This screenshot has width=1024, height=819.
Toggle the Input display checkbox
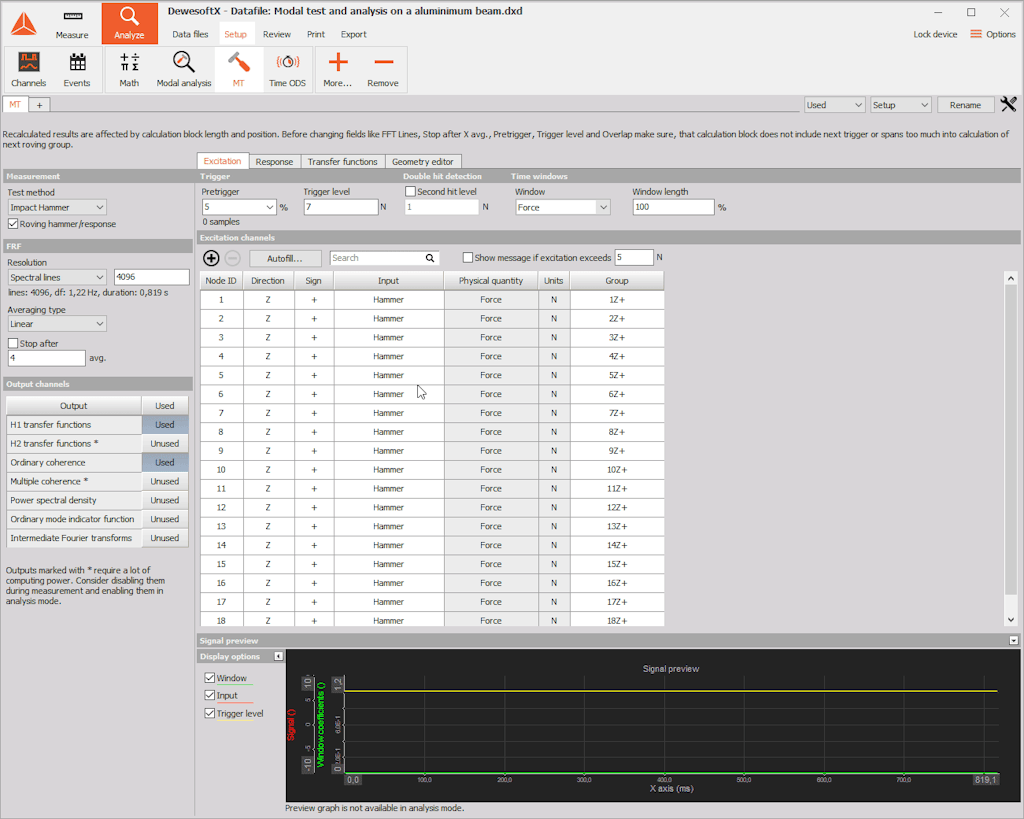click(210, 696)
